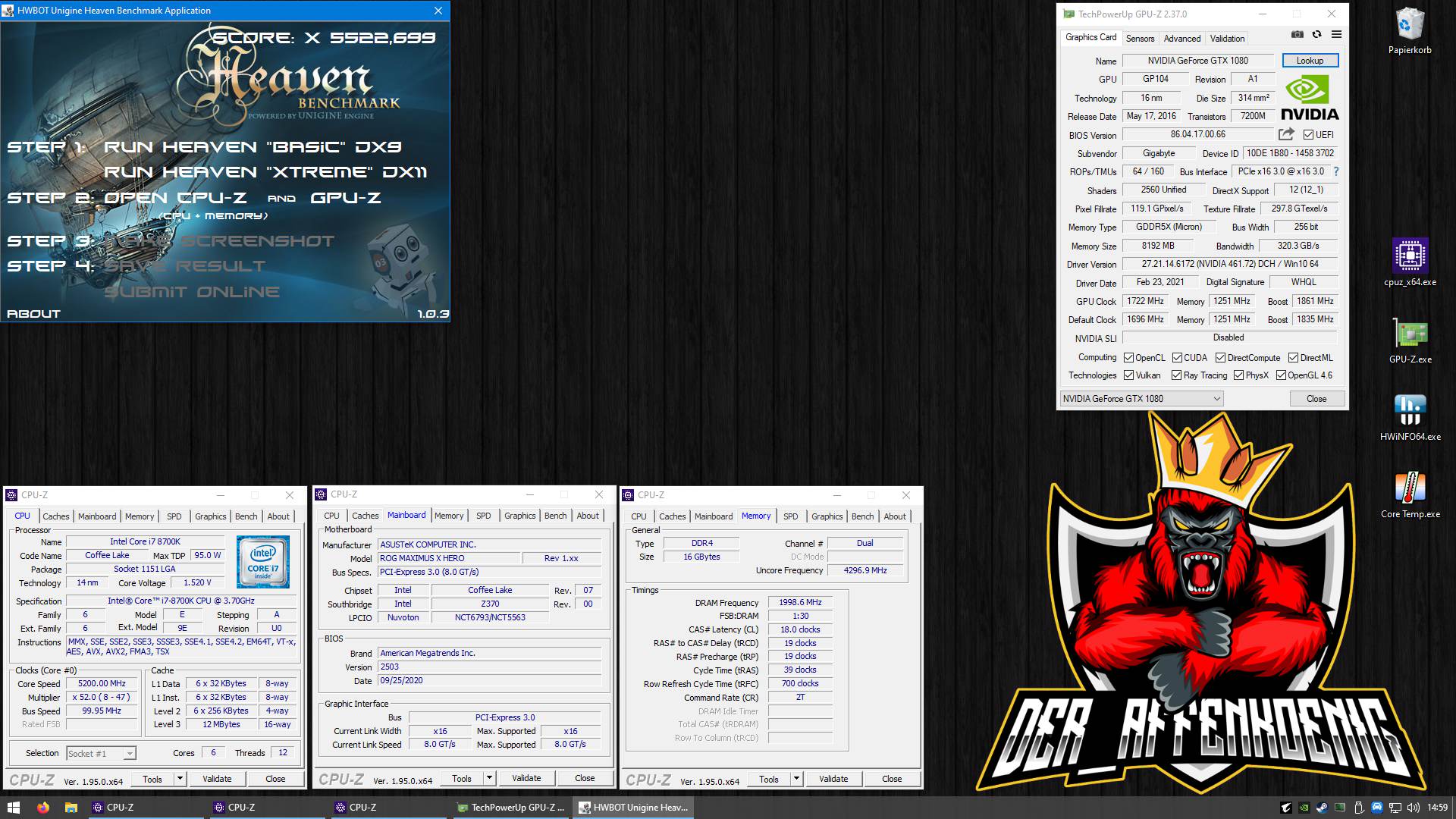1456x819 pixels.
Task: Toggle the PhysX checkbox
Action: 1238,375
